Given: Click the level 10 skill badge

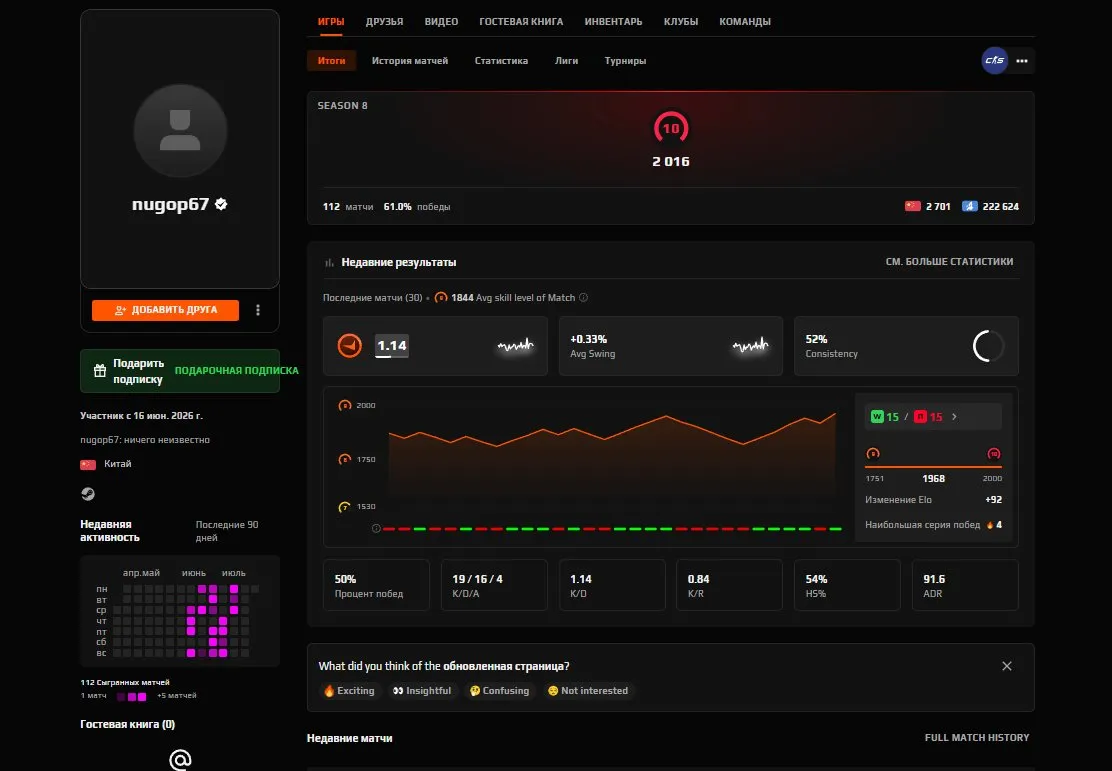Looking at the screenshot, I should [671, 128].
